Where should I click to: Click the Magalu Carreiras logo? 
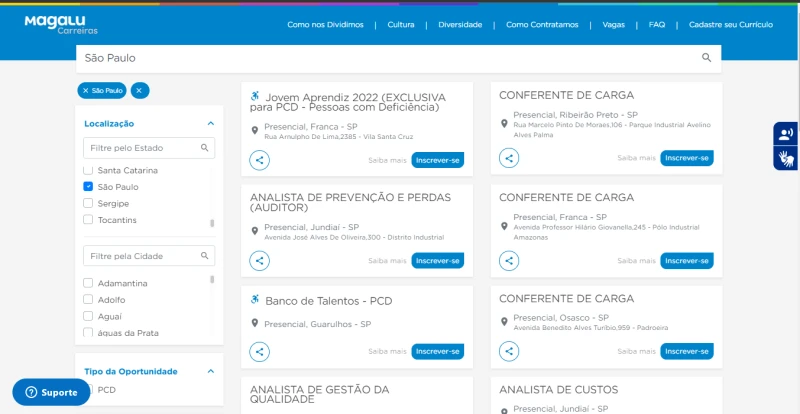[x=61, y=25]
